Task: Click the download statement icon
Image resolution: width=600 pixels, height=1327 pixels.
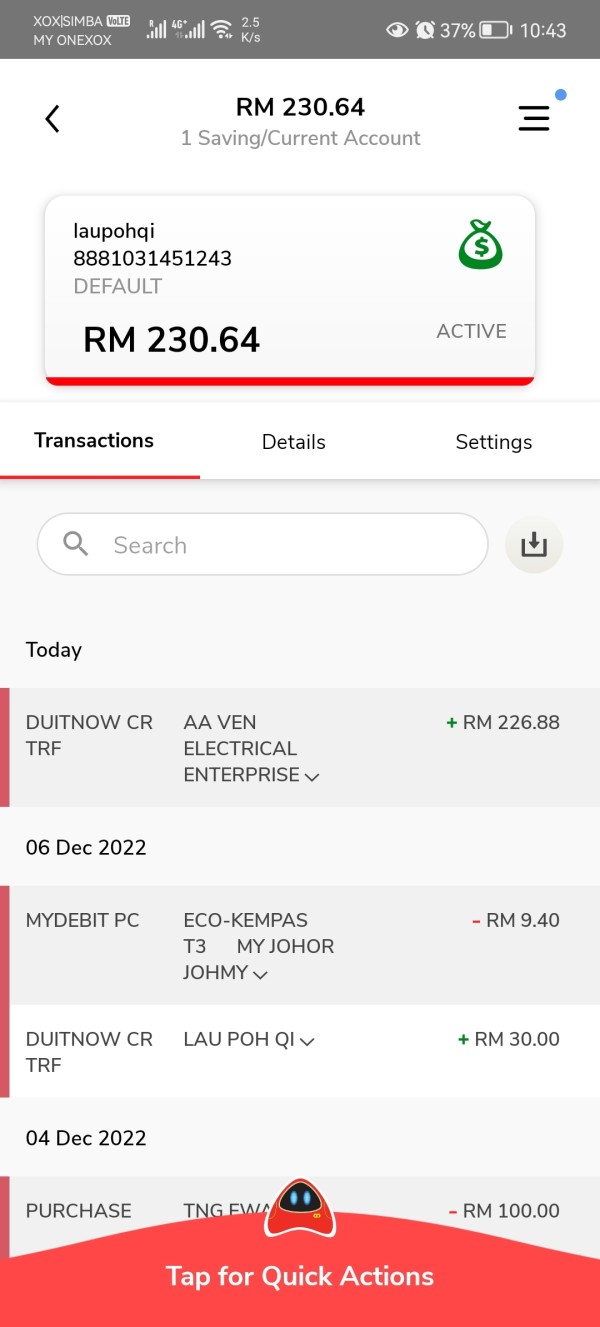Action: click(x=534, y=545)
